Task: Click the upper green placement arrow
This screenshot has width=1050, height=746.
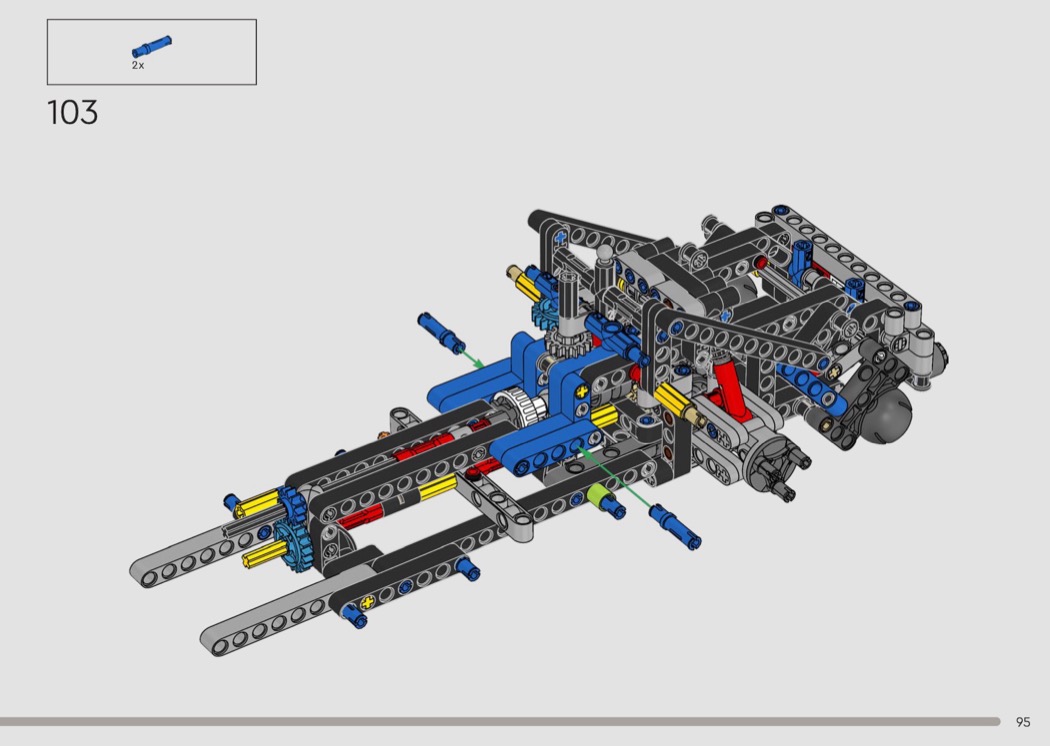Action: click(472, 355)
